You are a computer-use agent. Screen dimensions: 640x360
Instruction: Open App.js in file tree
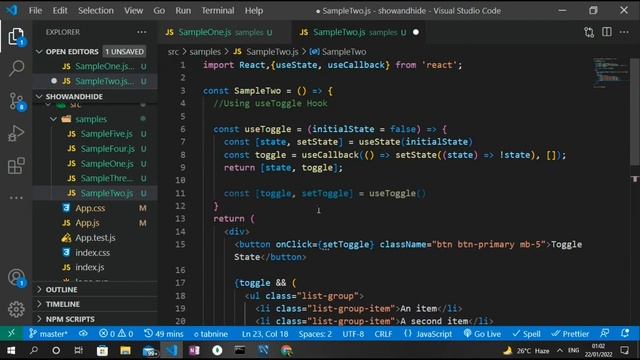[x=87, y=223]
